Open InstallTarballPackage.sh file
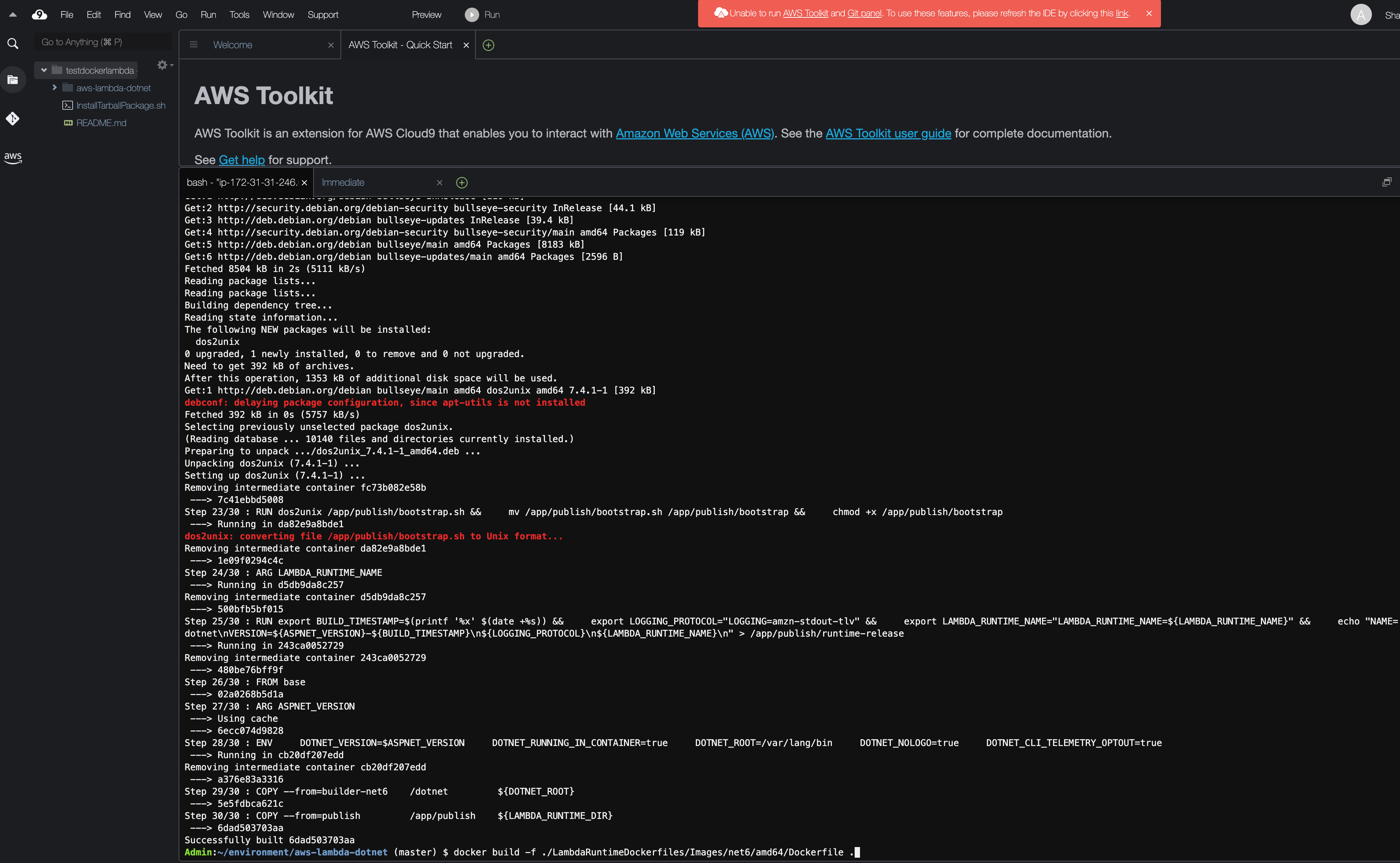This screenshot has height=863, width=1400. pos(120,106)
